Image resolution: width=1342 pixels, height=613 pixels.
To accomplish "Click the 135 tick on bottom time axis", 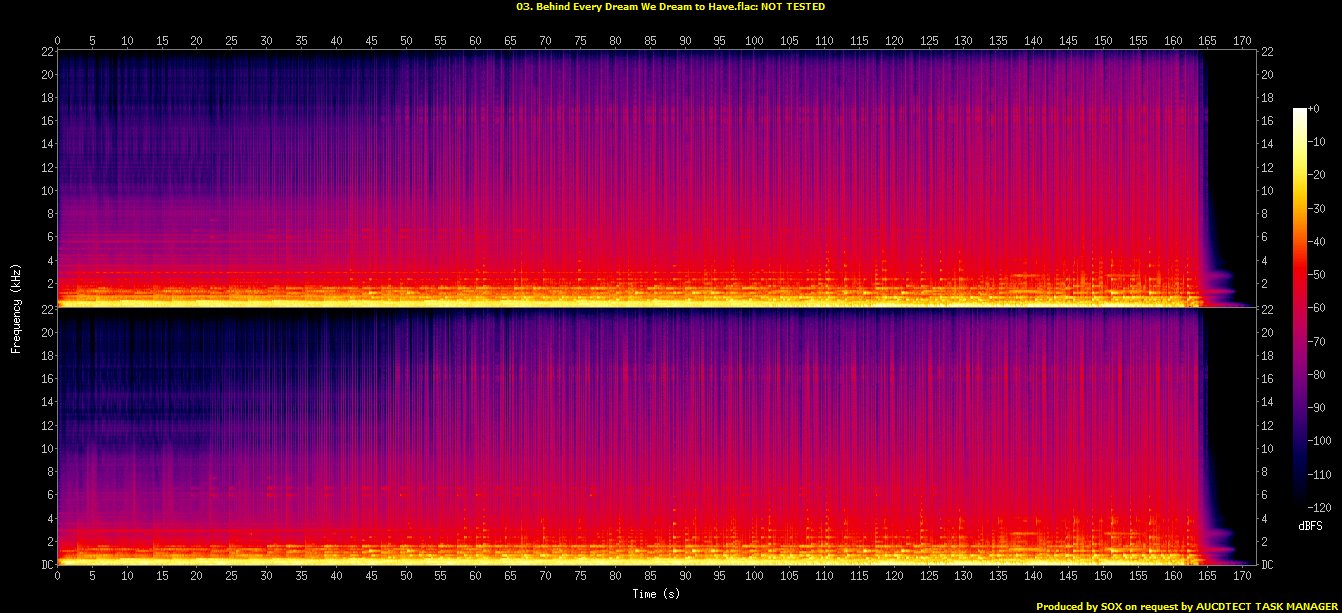I will point(998,577).
